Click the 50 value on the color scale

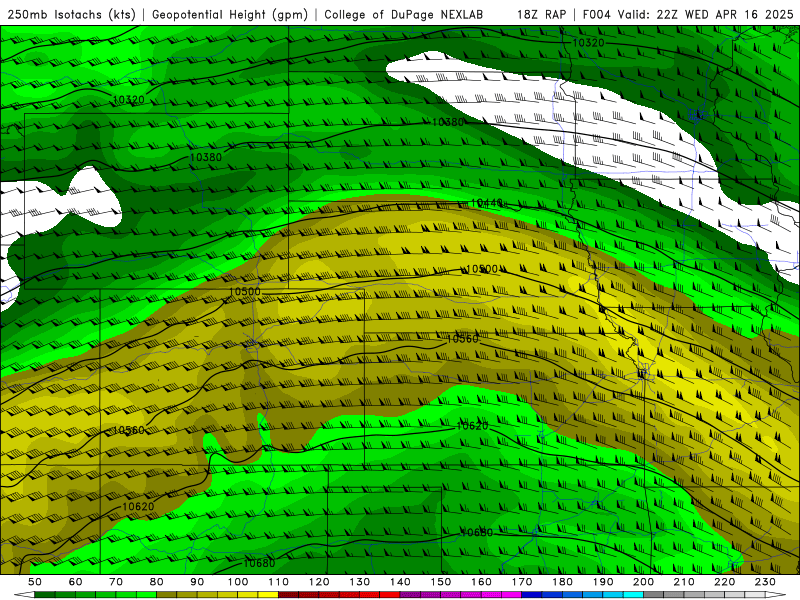click(35, 582)
